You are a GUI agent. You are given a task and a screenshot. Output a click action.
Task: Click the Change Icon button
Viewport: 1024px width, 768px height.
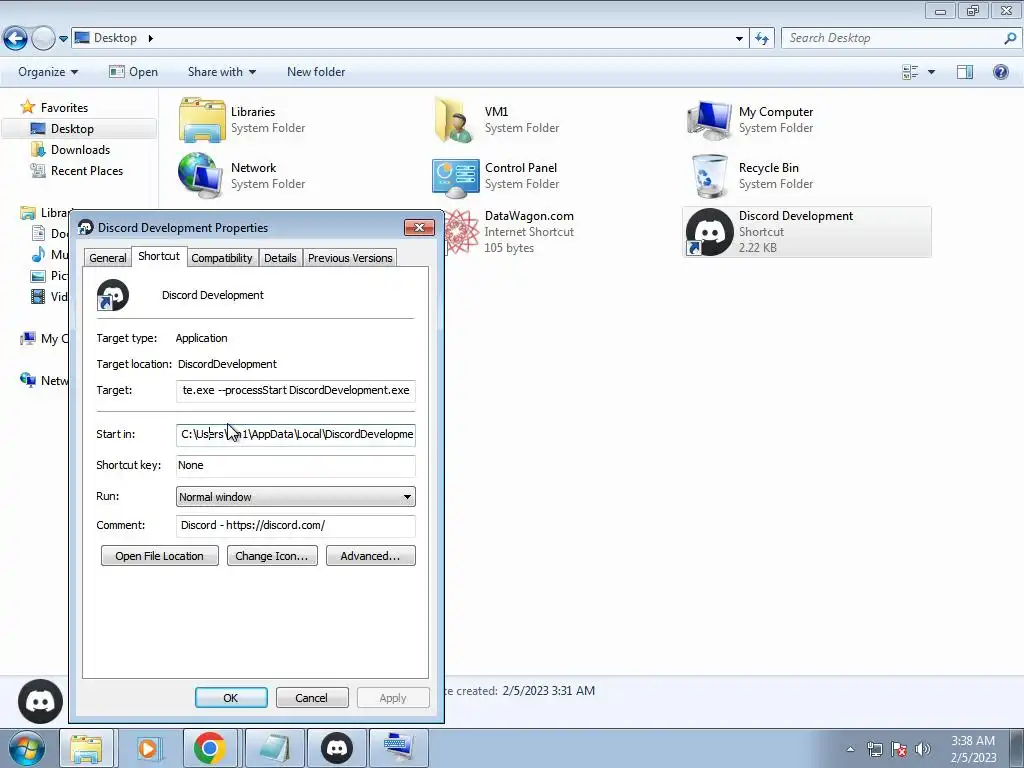tap(272, 556)
